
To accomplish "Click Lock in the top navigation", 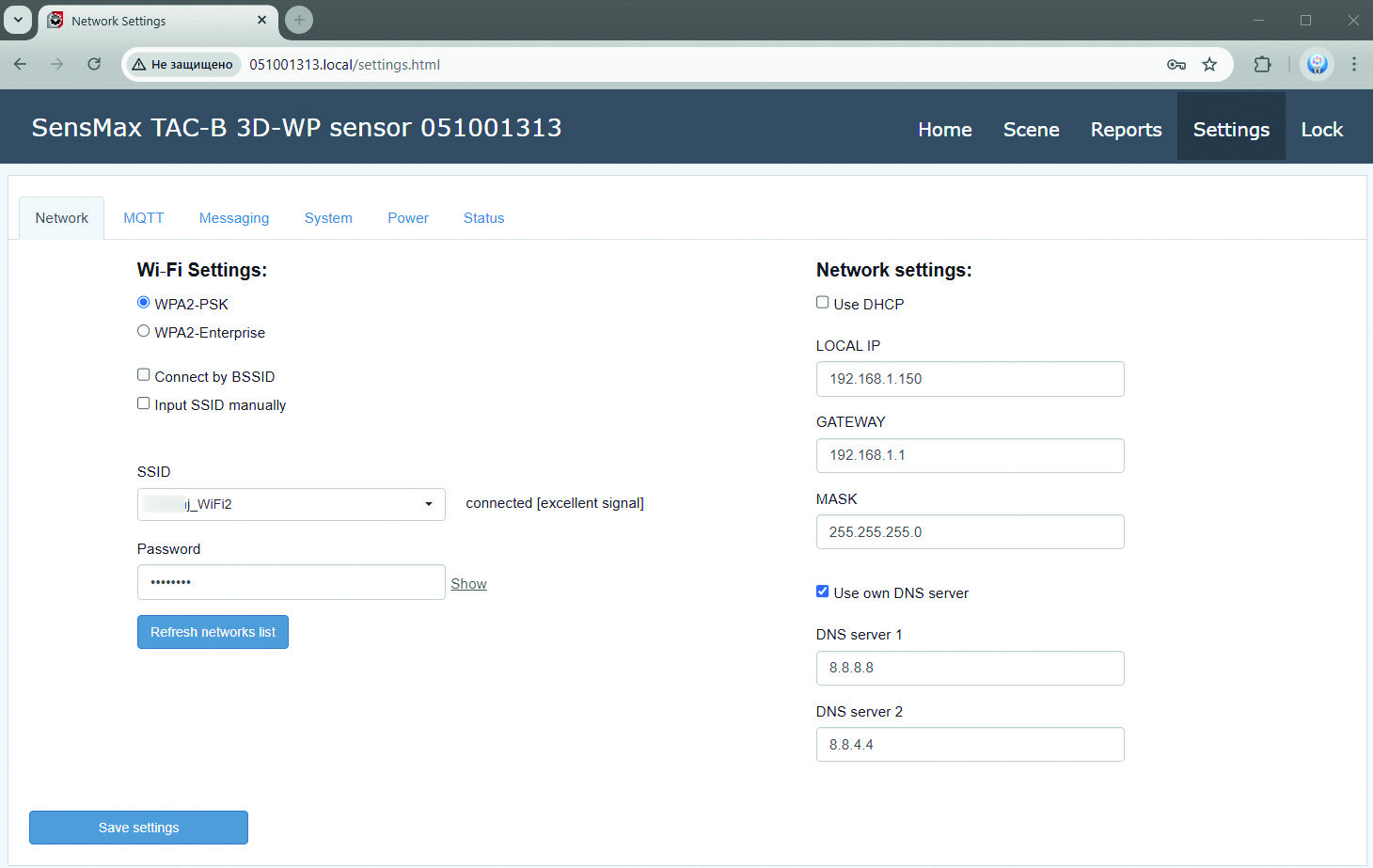I will (1322, 130).
